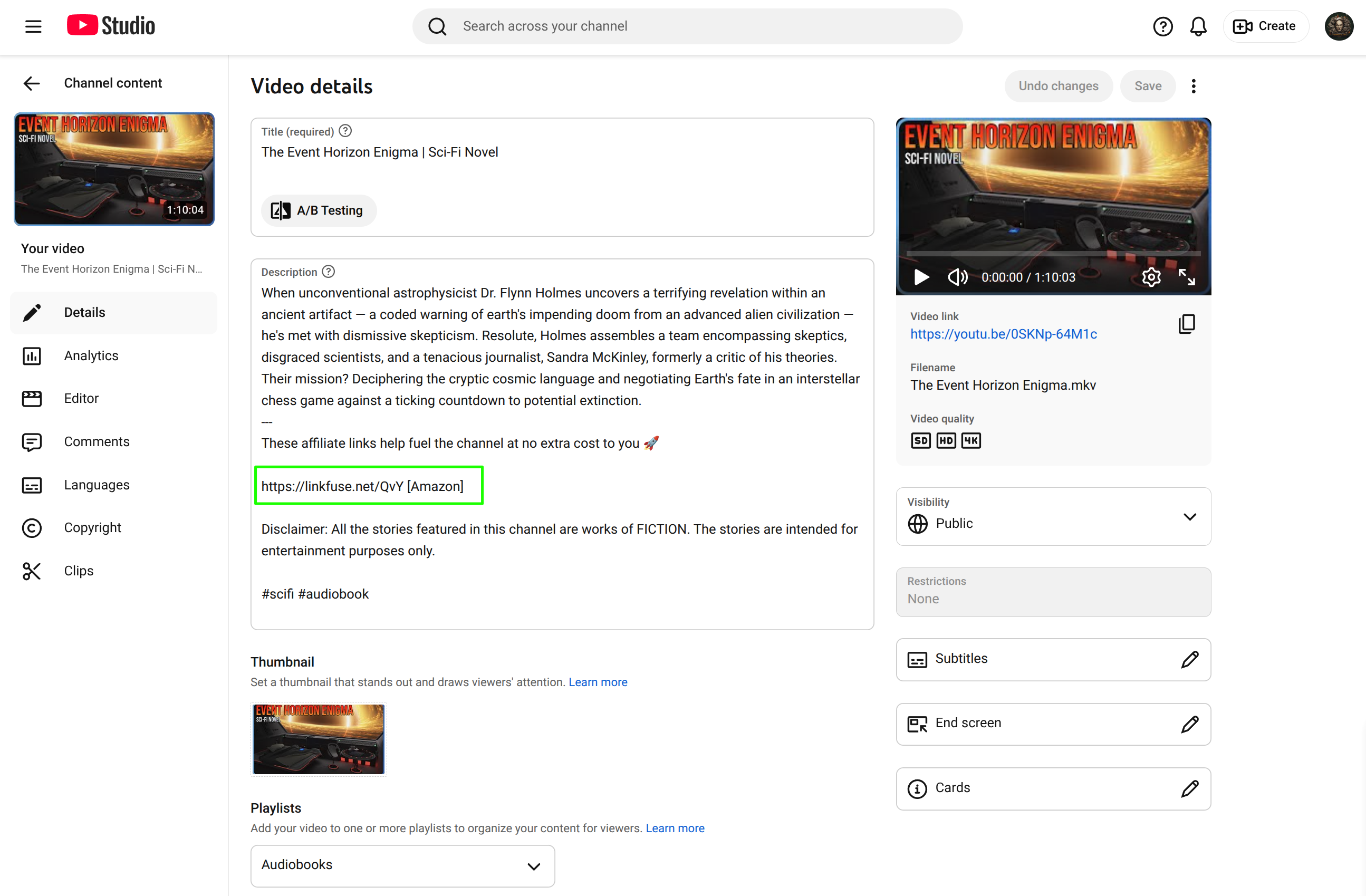Open the Comments section
Screen dimensions: 1366x896
pyautogui.click(x=97, y=441)
